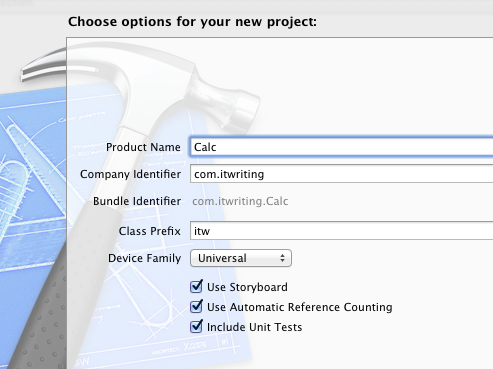Click the hammer claw at top left

point(43,65)
